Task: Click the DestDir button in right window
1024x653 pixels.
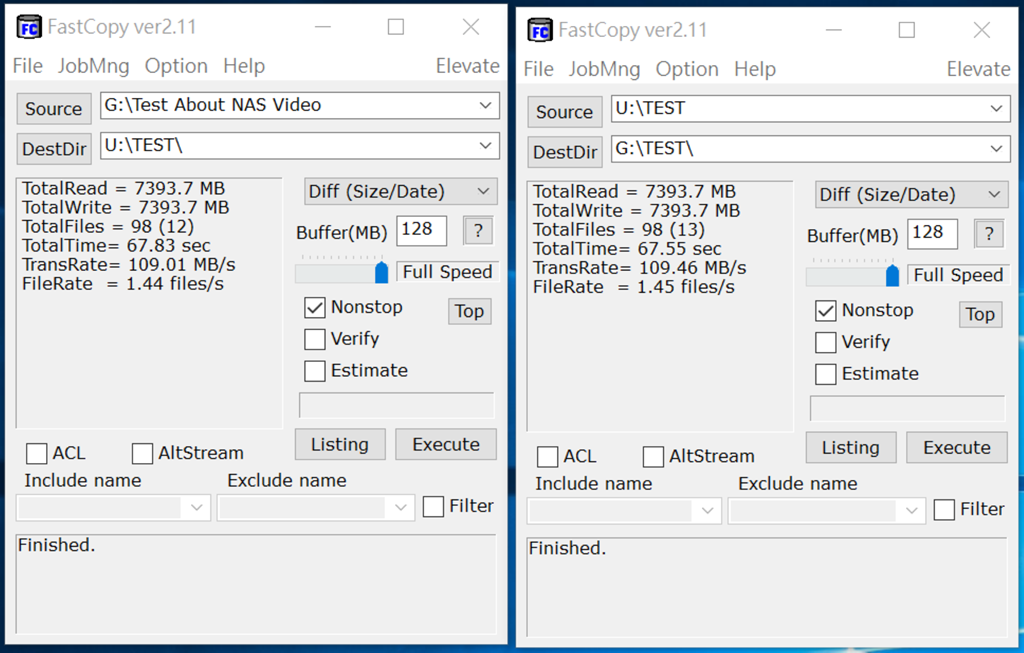Action: tap(564, 153)
